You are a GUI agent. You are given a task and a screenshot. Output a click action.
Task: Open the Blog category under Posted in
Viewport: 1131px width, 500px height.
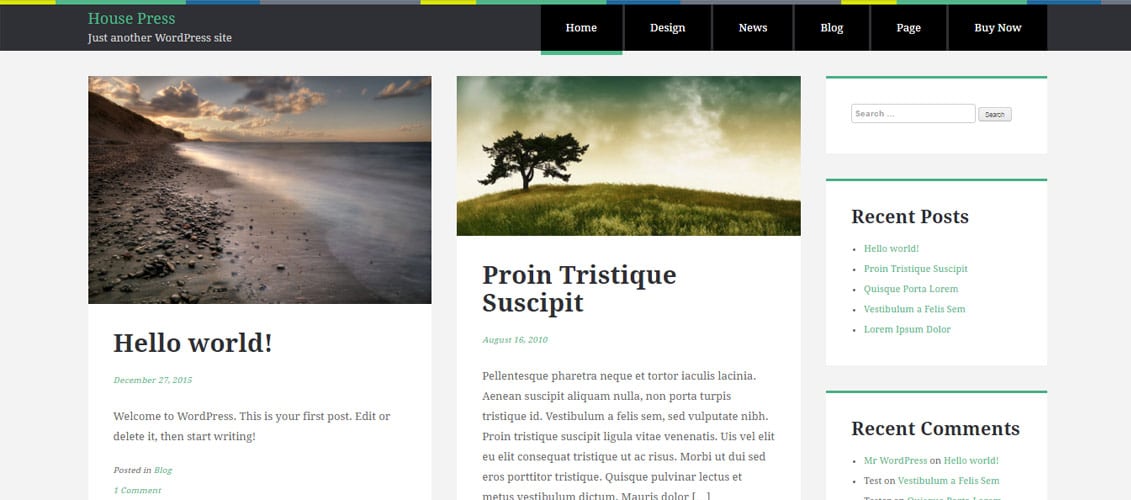tap(163, 470)
